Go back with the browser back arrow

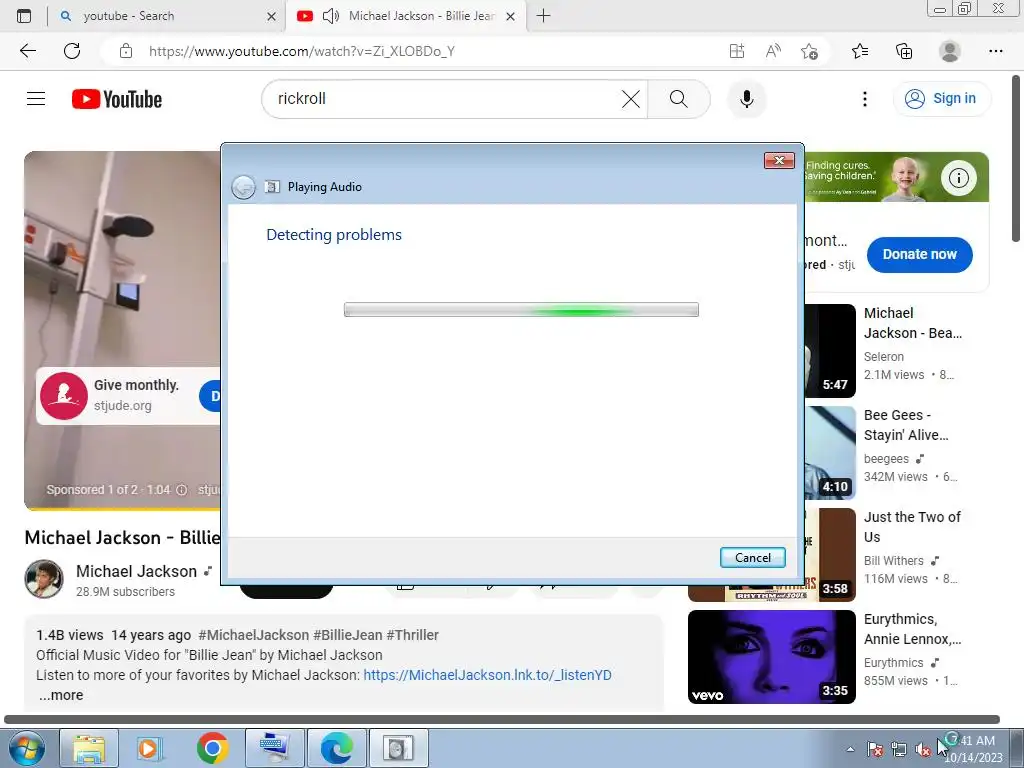27,51
